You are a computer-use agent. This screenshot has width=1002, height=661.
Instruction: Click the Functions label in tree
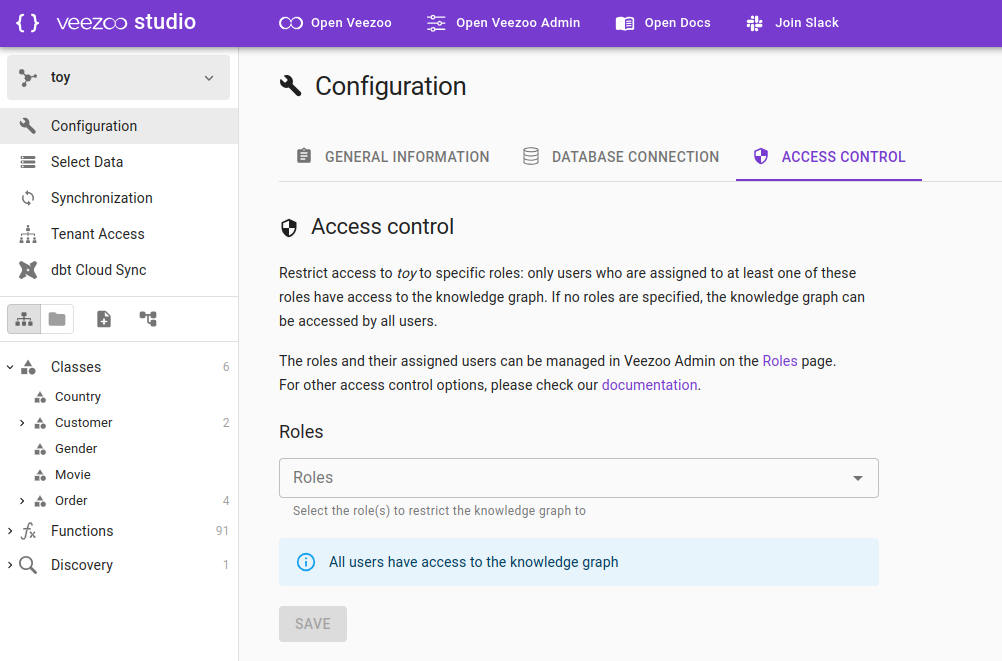point(82,531)
